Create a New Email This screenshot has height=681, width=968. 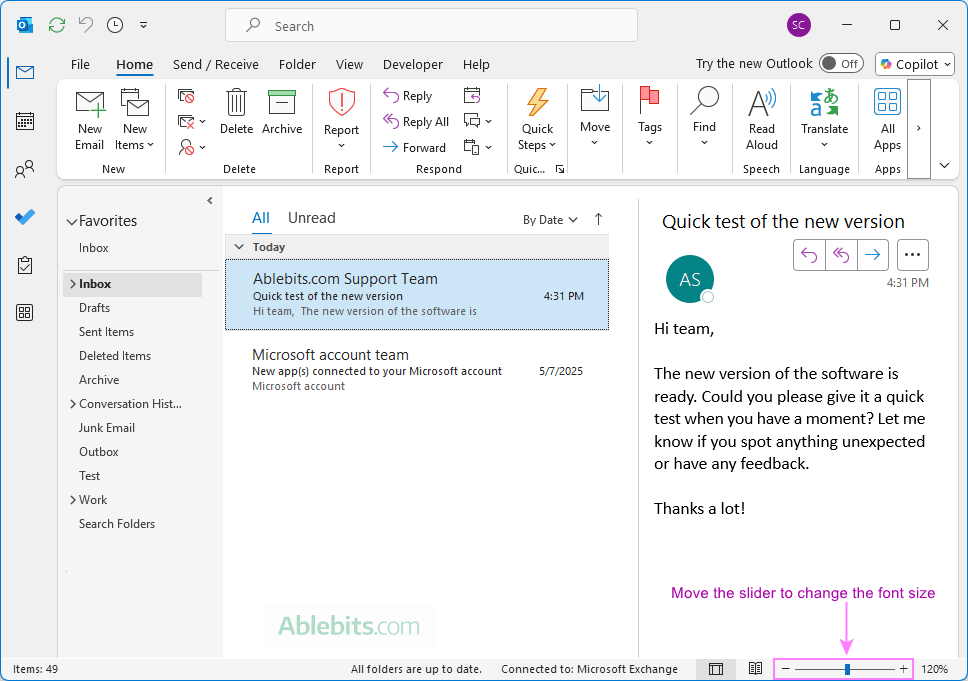pos(90,121)
